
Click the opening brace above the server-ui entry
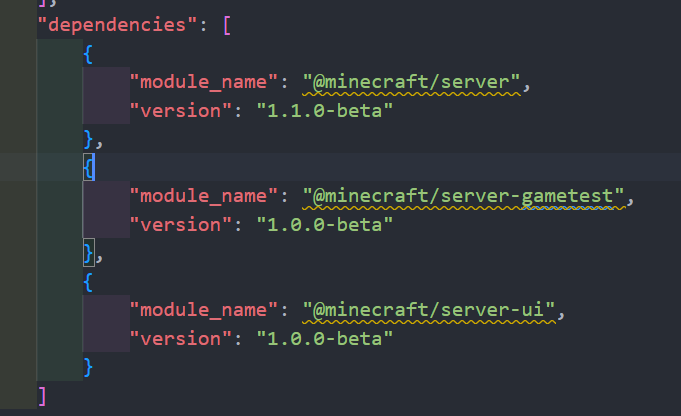coord(88,282)
